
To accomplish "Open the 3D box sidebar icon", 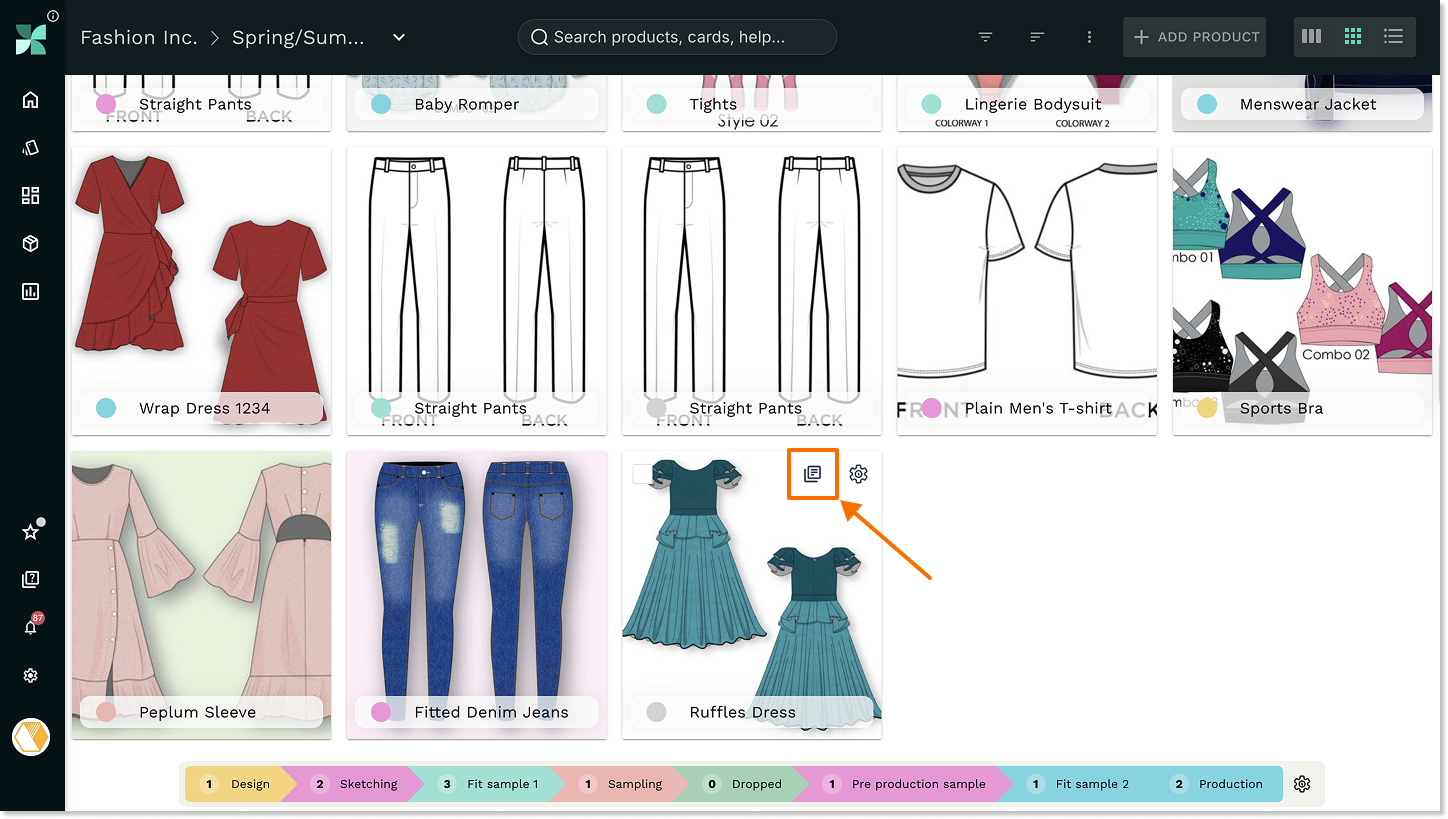I will (31, 244).
